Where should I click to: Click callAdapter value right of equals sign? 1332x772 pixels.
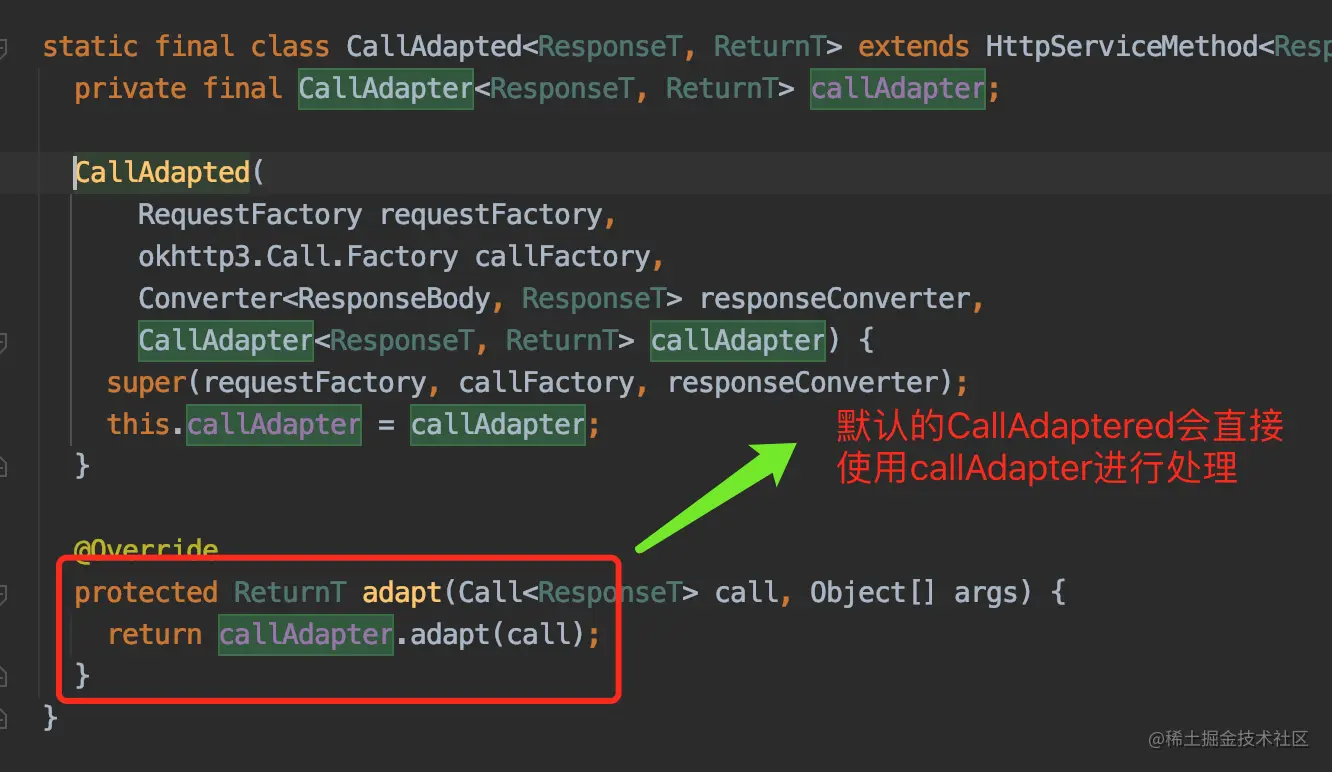[498, 425]
